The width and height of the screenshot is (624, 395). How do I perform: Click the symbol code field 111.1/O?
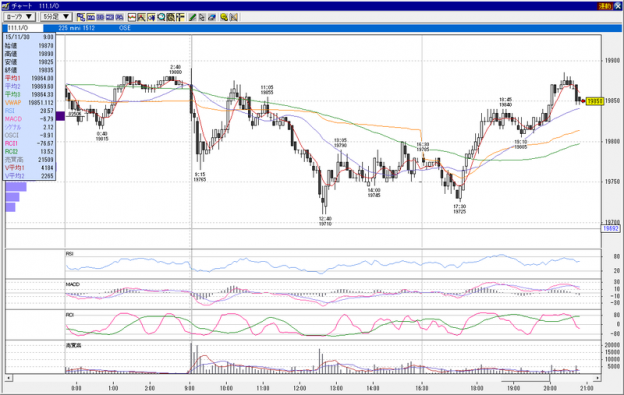pyautogui.click(x=23, y=28)
